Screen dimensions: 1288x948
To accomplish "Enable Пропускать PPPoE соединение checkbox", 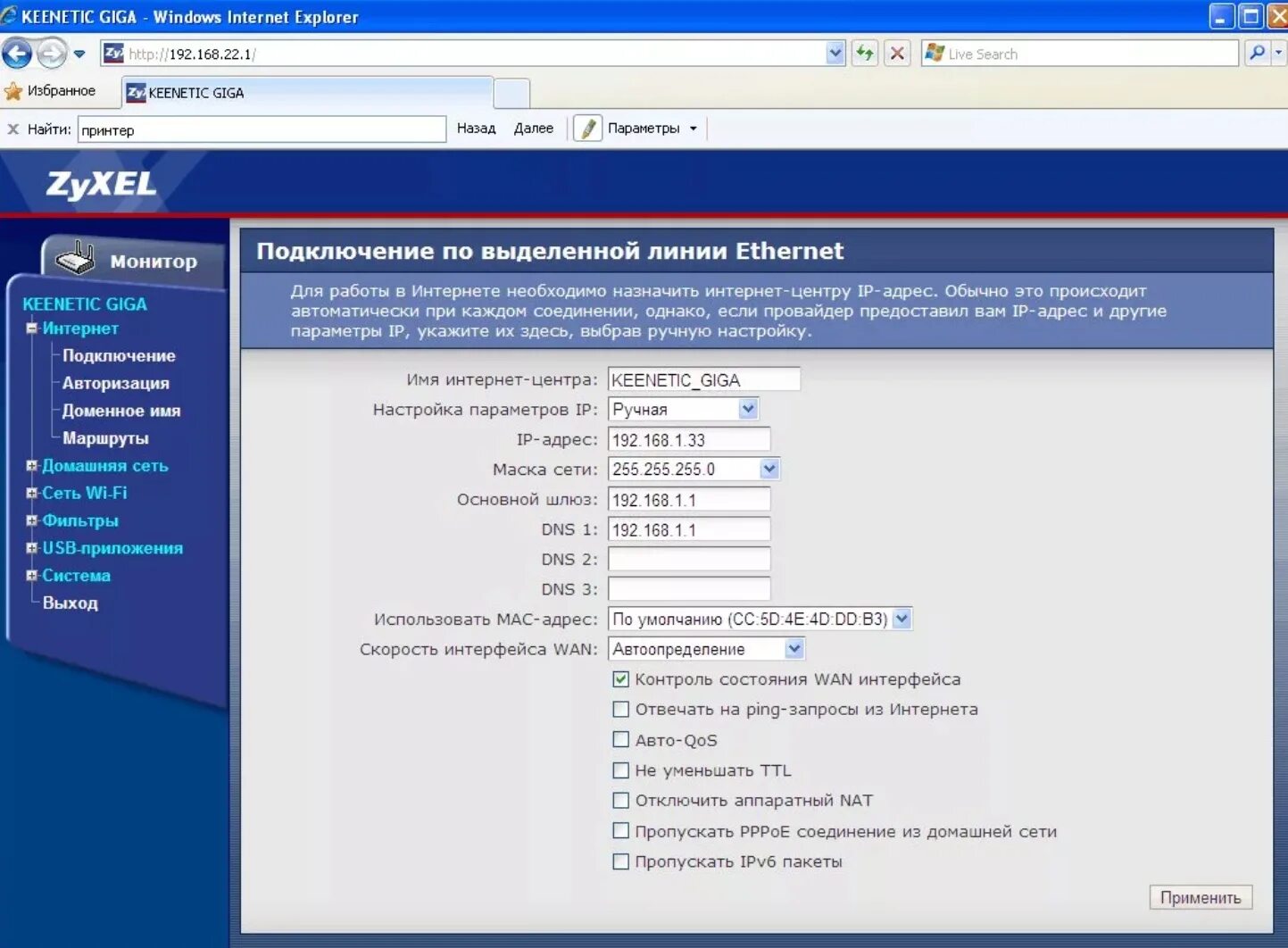I will point(620,830).
